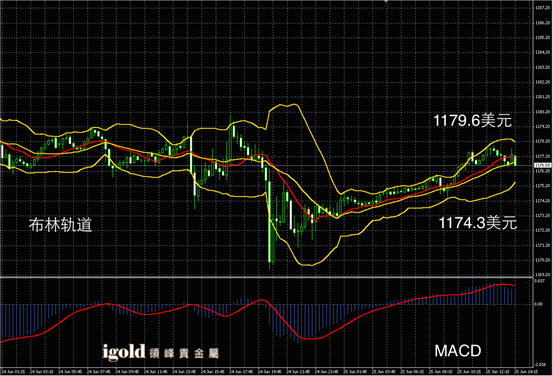This screenshot has height=376, width=553.
Task: Click the 1169.20 price axis label
Action: (x=542, y=274)
